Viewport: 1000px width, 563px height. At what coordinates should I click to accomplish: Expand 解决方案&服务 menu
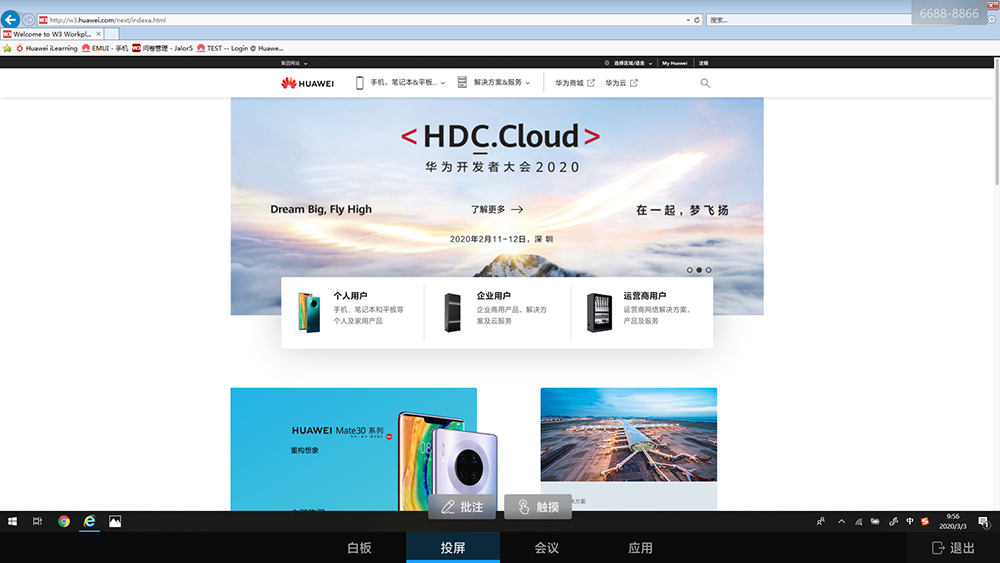click(494, 82)
